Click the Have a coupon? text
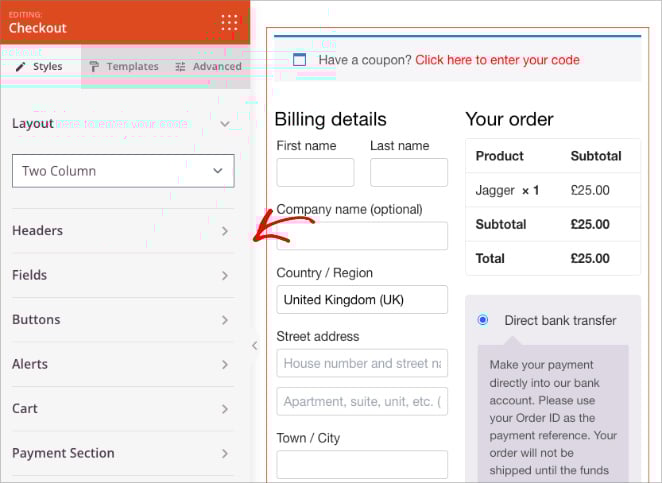The width and height of the screenshot is (662, 483). pyautogui.click(x=365, y=60)
